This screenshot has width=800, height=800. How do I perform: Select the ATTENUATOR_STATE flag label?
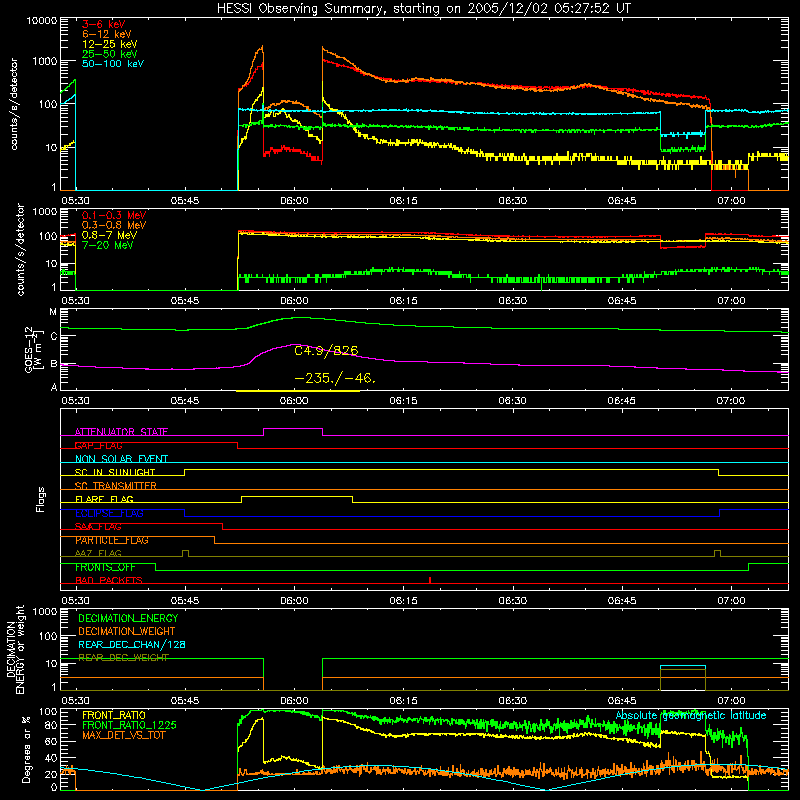pyautogui.click(x=121, y=432)
